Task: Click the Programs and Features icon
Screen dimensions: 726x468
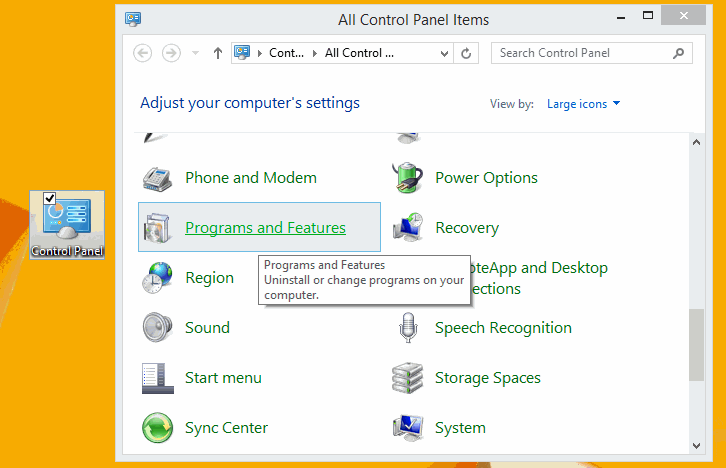Action: tap(157, 228)
